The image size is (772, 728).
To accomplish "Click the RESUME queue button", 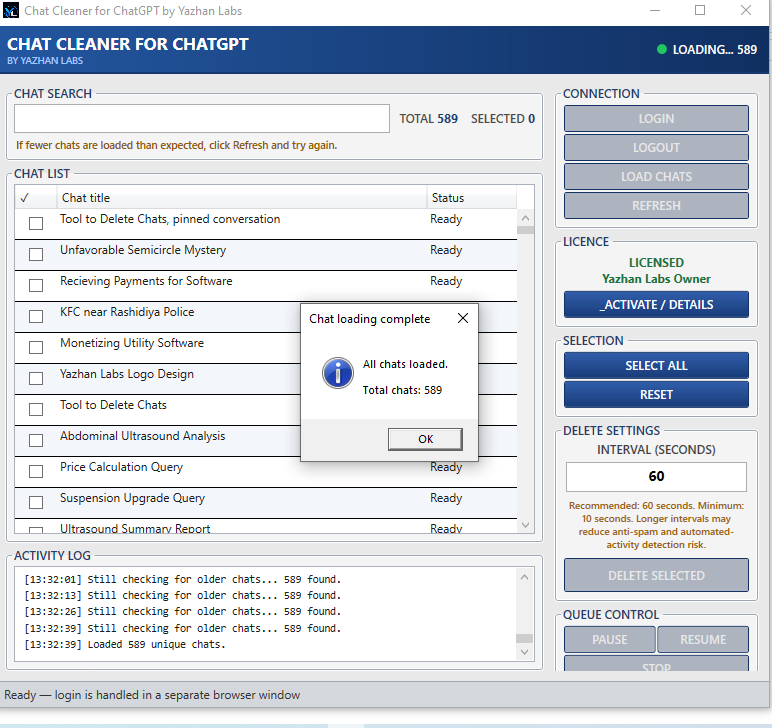I will pyautogui.click(x=703, y=639).
